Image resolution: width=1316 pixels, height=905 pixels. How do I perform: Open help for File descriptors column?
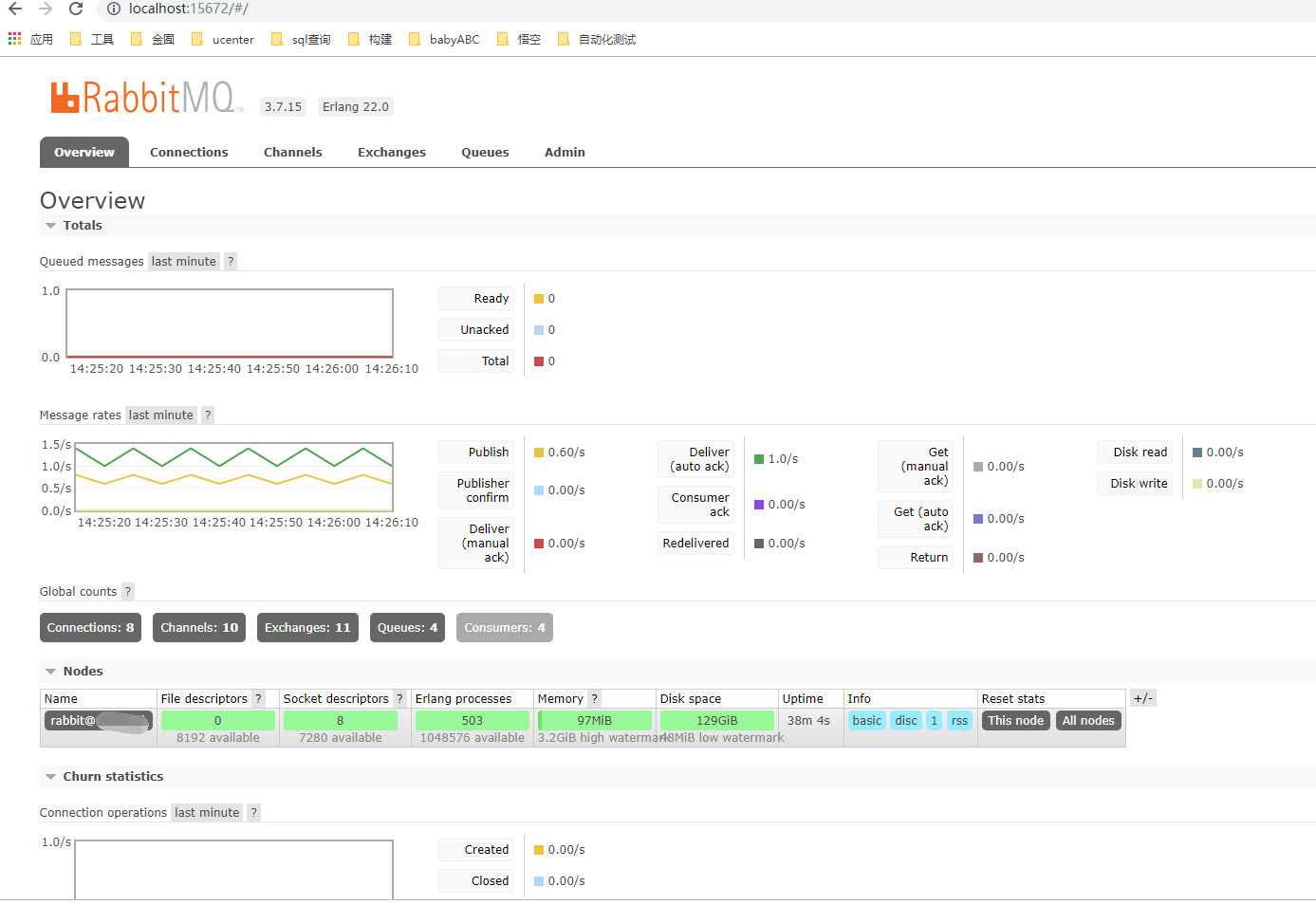pyautogui.click(x=258, y=699)
